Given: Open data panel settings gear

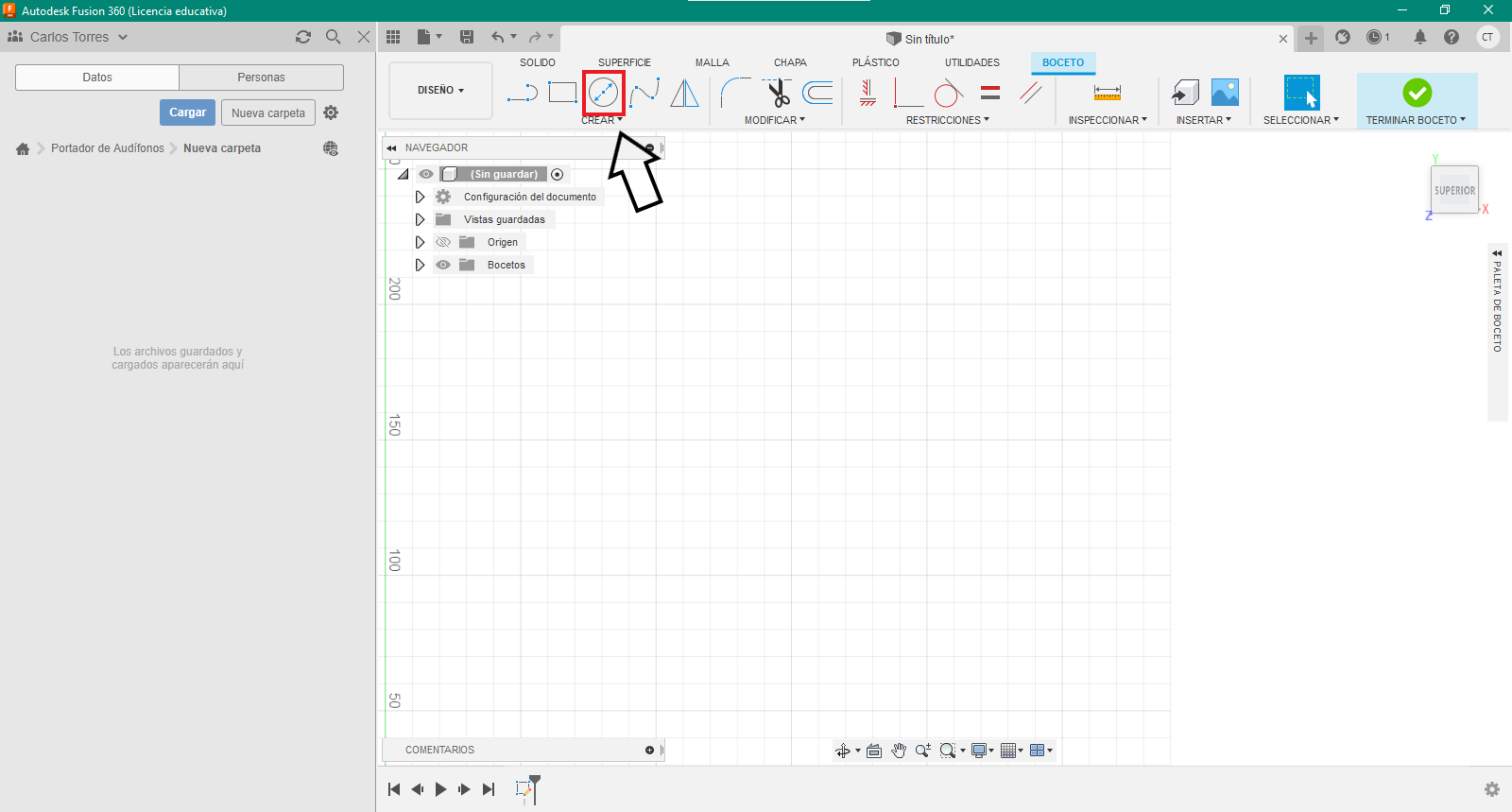Looking at the screenshot, I should (x=331, y=112).
